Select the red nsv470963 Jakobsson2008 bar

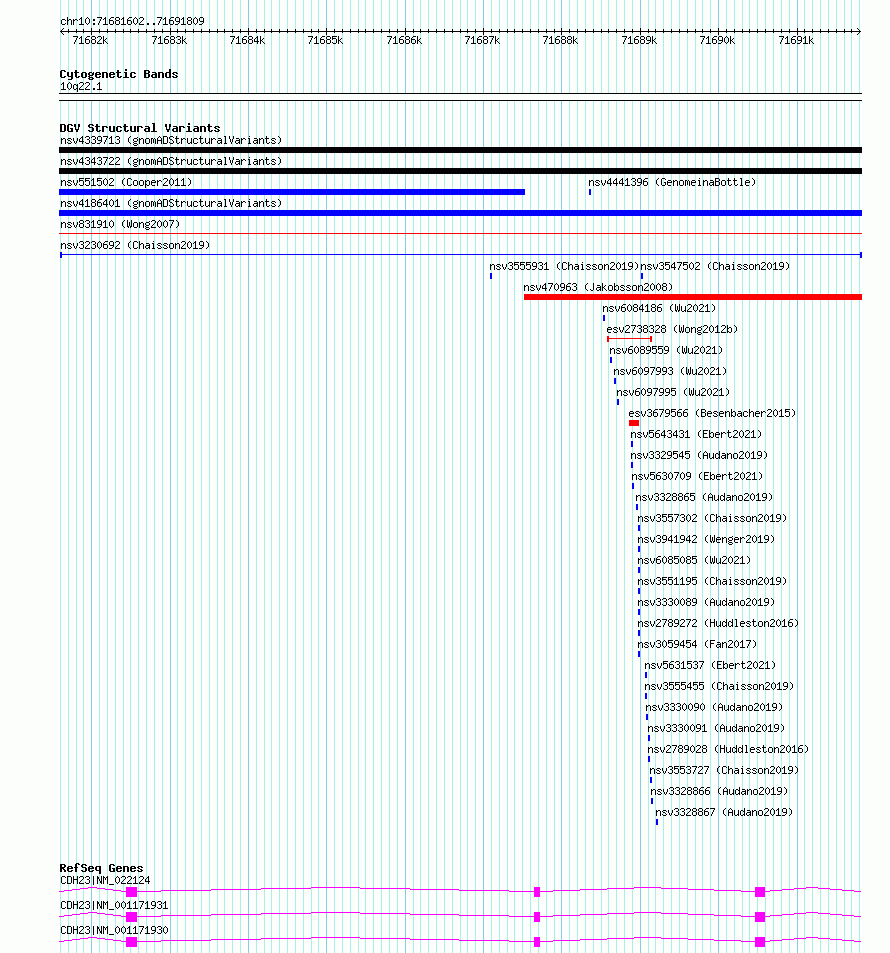tap(693, 297)
